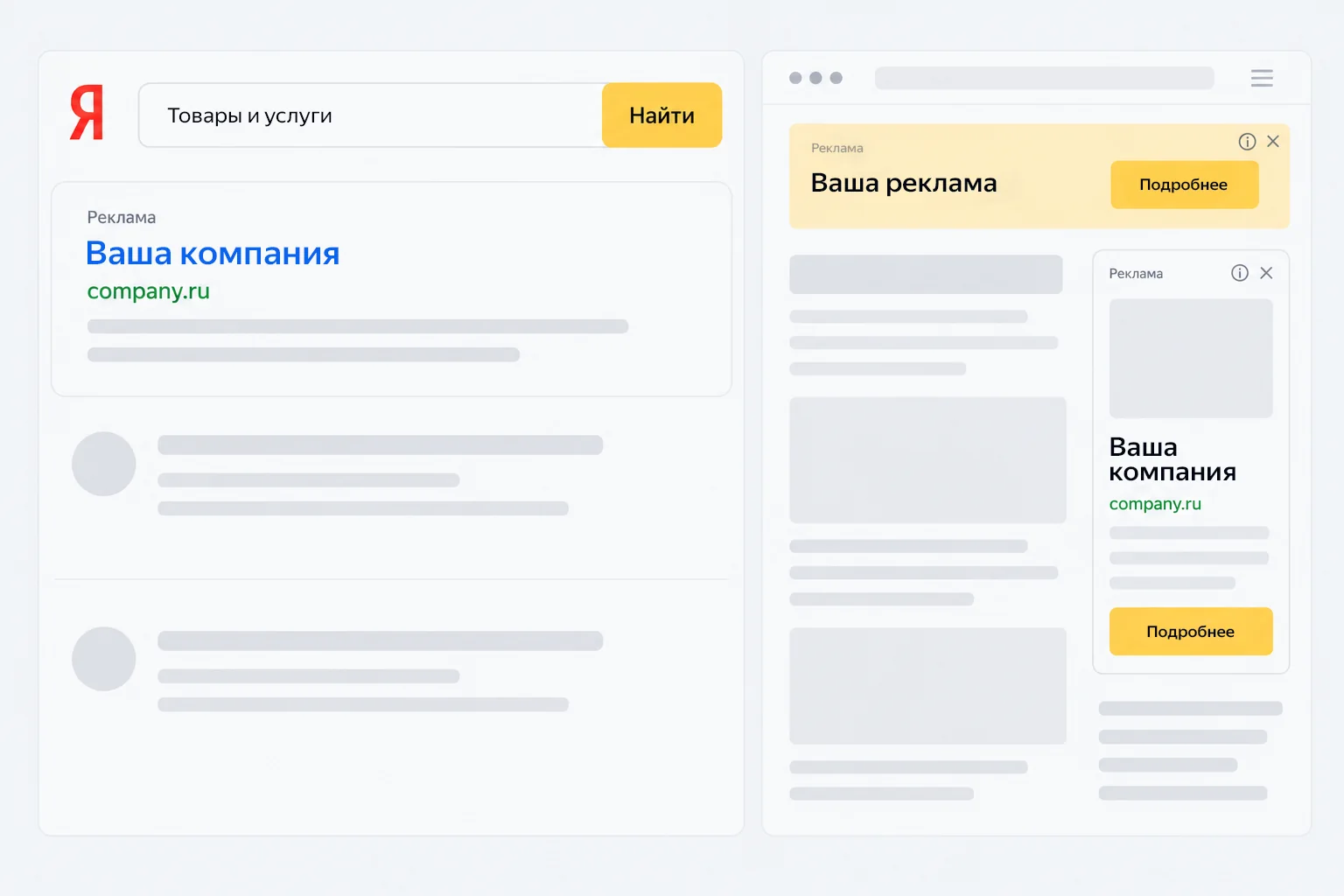This screenshot has width=1344, height=896.
Task: Click 'Реклама' label in the search ad
Action: pos(122,218)
